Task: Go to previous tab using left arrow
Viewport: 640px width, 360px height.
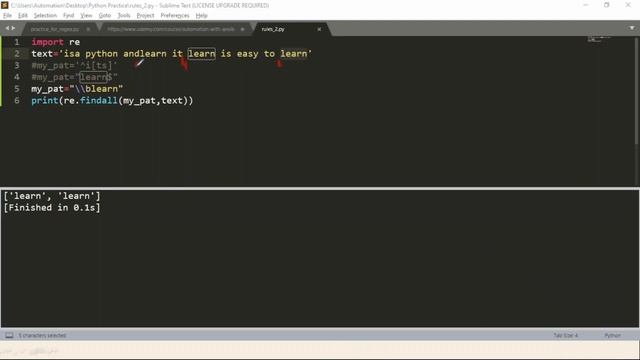Action: tap(7, 28)
